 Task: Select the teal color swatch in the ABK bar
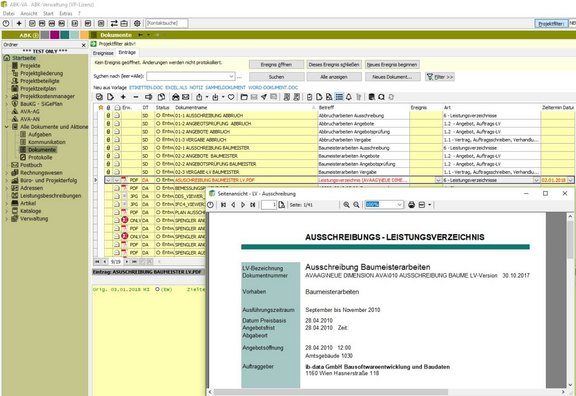pos(65,35)
